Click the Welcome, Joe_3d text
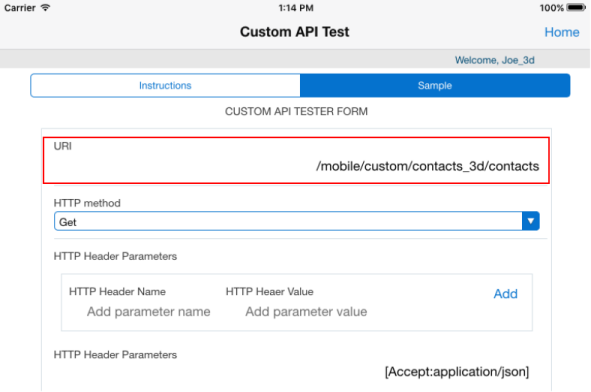591x392 pixels. 495,60
